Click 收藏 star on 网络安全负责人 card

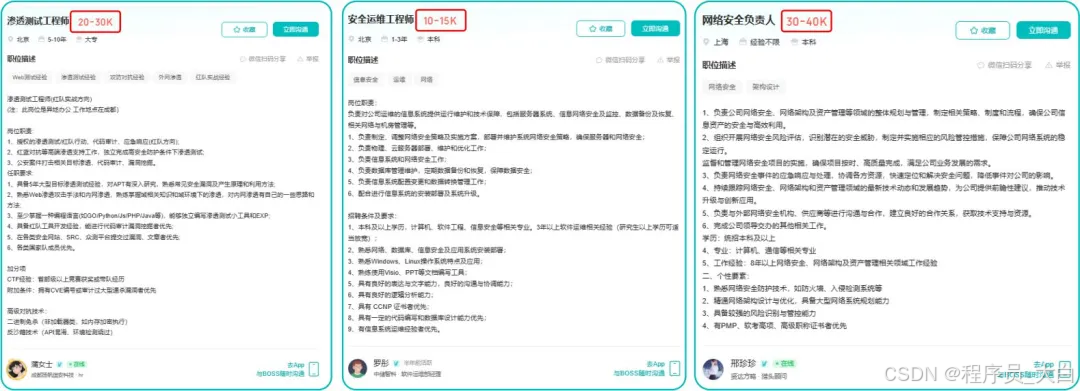(x=982, y=30)
